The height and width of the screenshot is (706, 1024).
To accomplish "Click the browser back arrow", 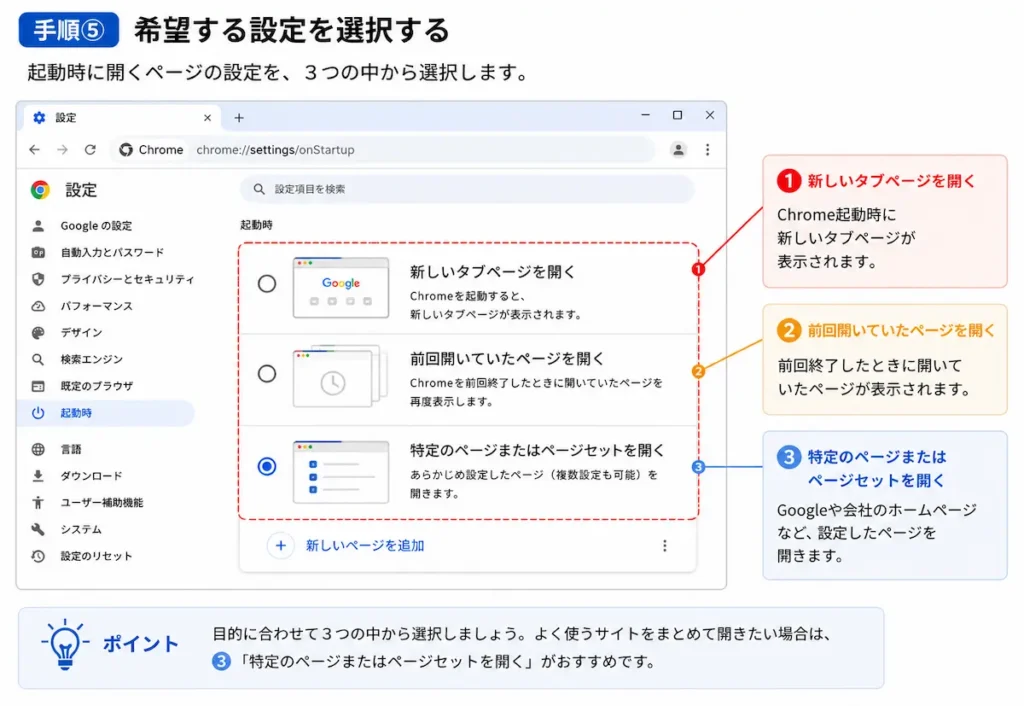I will pyautogui.click(x=35, y=150).
